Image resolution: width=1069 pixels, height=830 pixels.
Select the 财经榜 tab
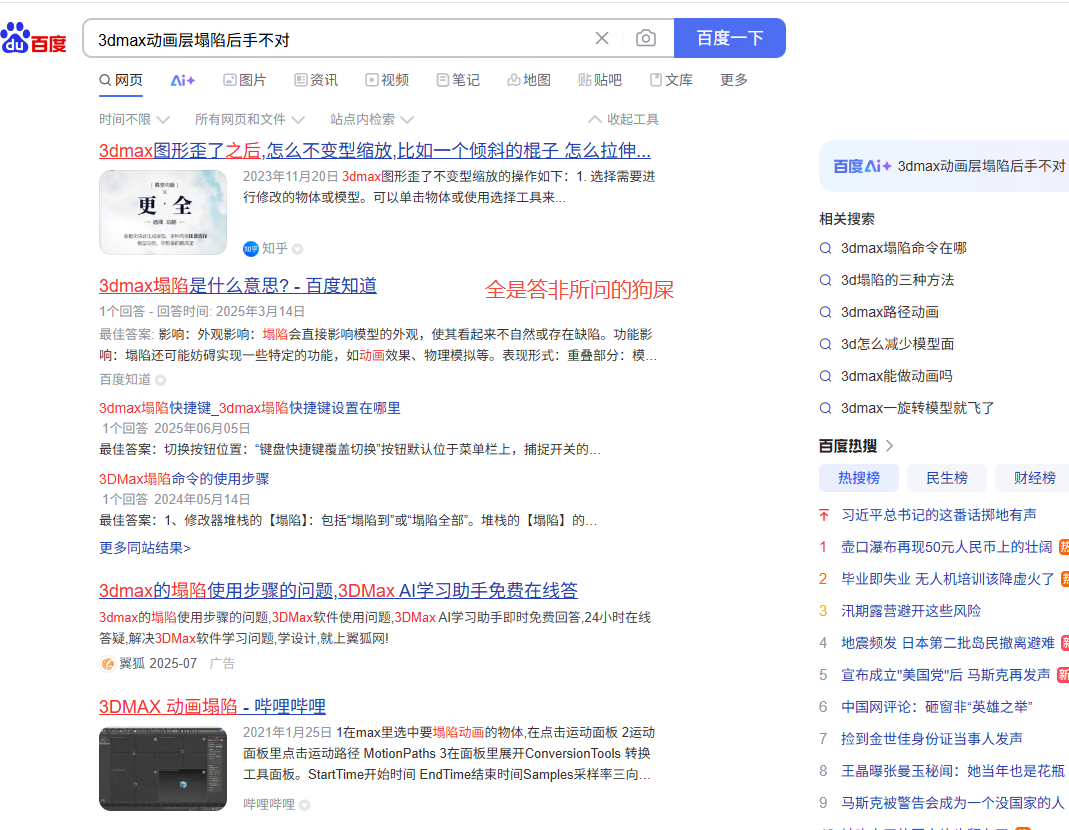pos(1032,478)
